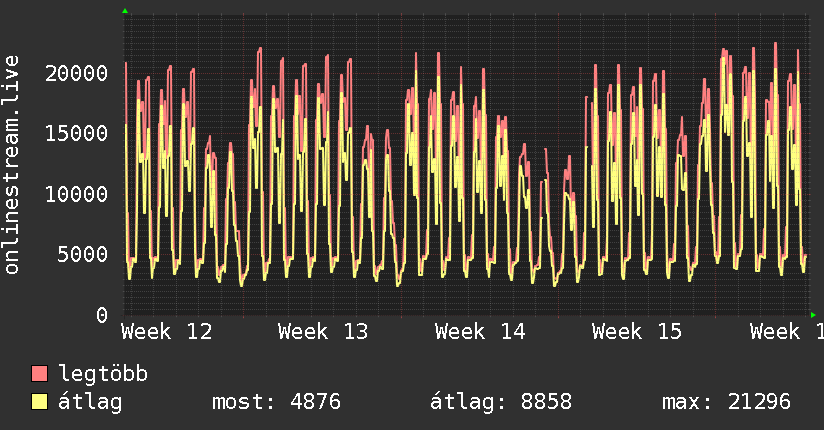Click the green arrow atop the y-axis
The image size is (824, 430).
(125, 11)
